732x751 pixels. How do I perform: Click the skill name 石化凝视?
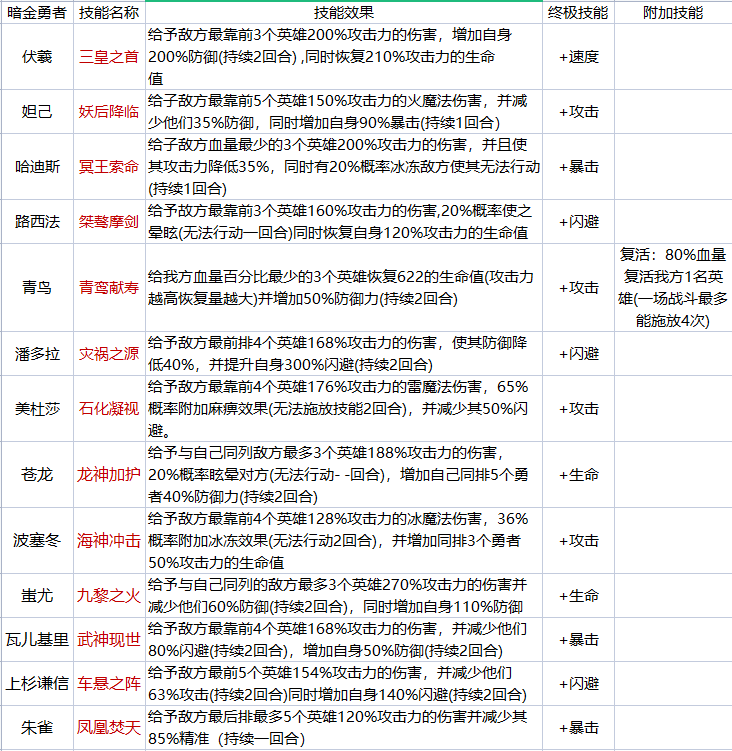point(109,409)
